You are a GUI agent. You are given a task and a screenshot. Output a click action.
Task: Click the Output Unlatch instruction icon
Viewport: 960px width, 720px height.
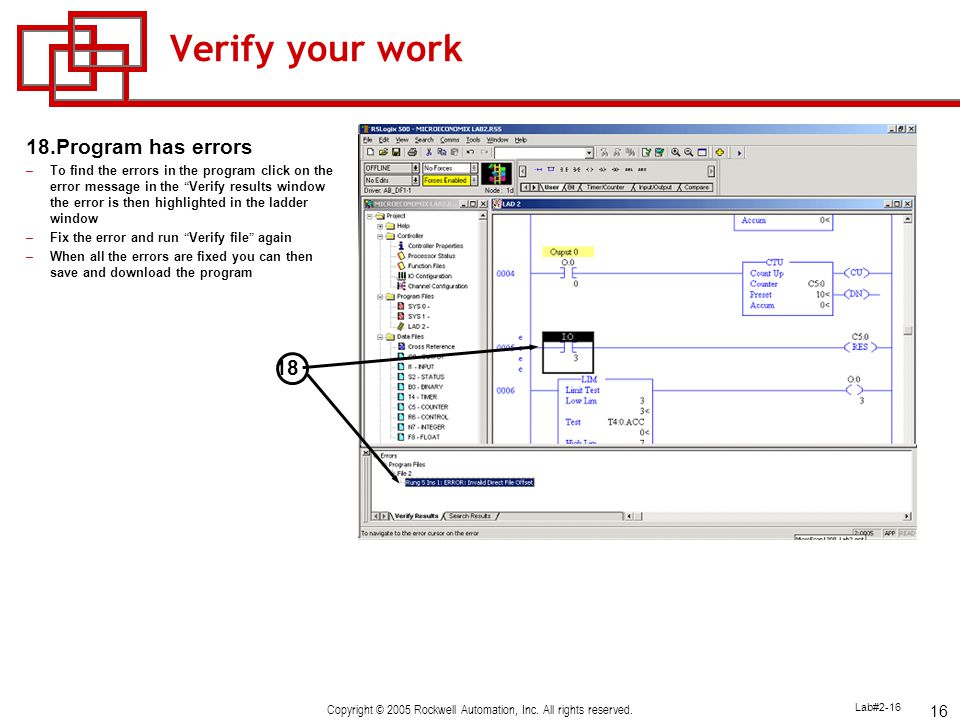(615, 170)
